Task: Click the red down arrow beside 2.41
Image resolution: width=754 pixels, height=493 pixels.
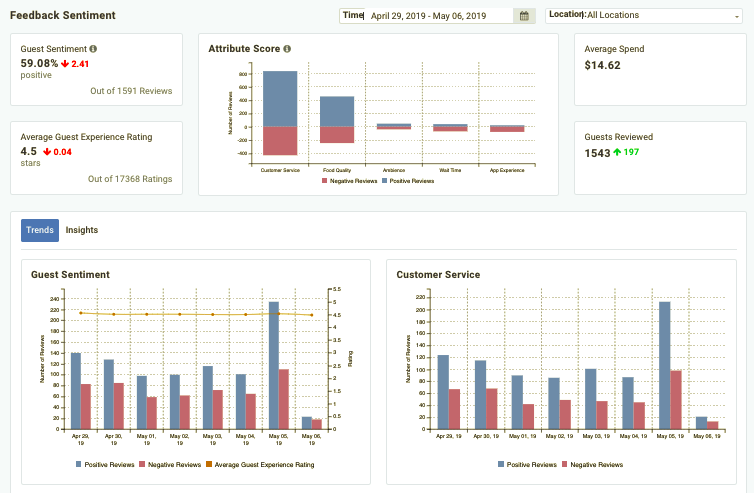Action: tap(65, 63)
